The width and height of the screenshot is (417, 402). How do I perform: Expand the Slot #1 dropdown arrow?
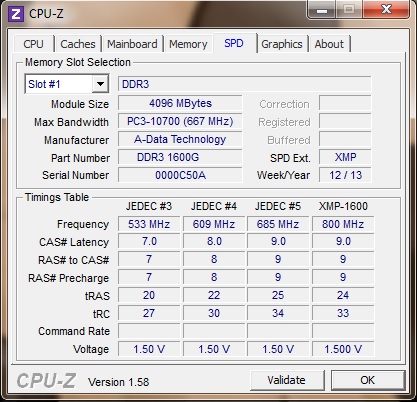100,84
